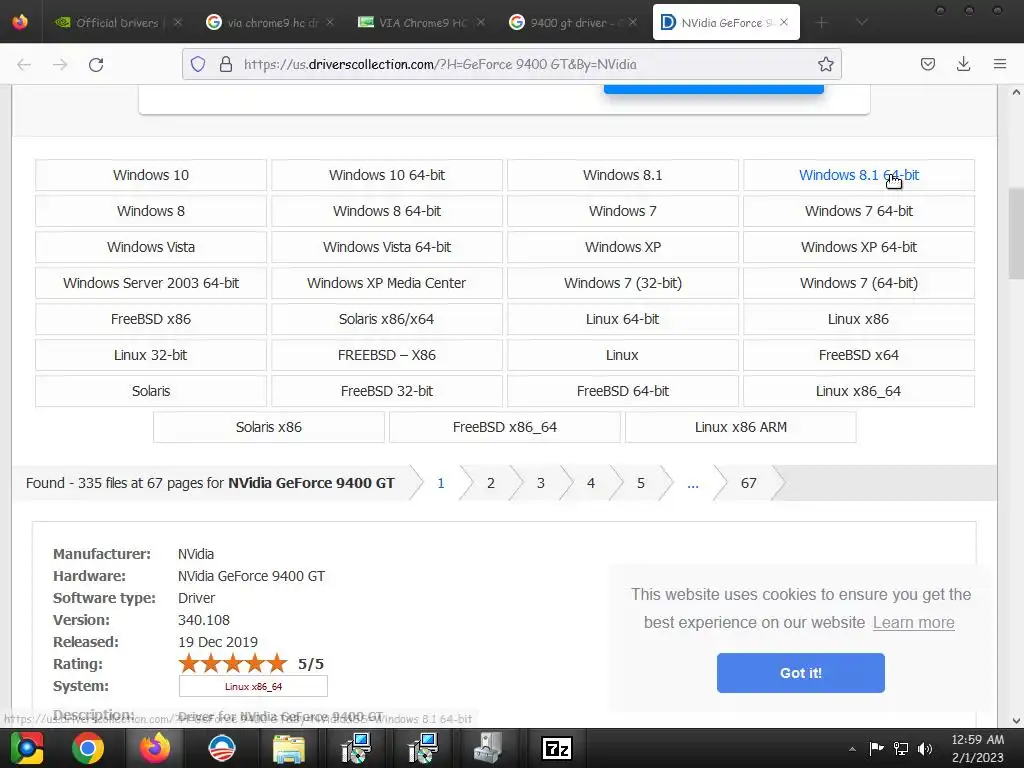Click the padlock site info icon
The width and height of the screenshot is (1024, 768).
click(x=226, y=64)
